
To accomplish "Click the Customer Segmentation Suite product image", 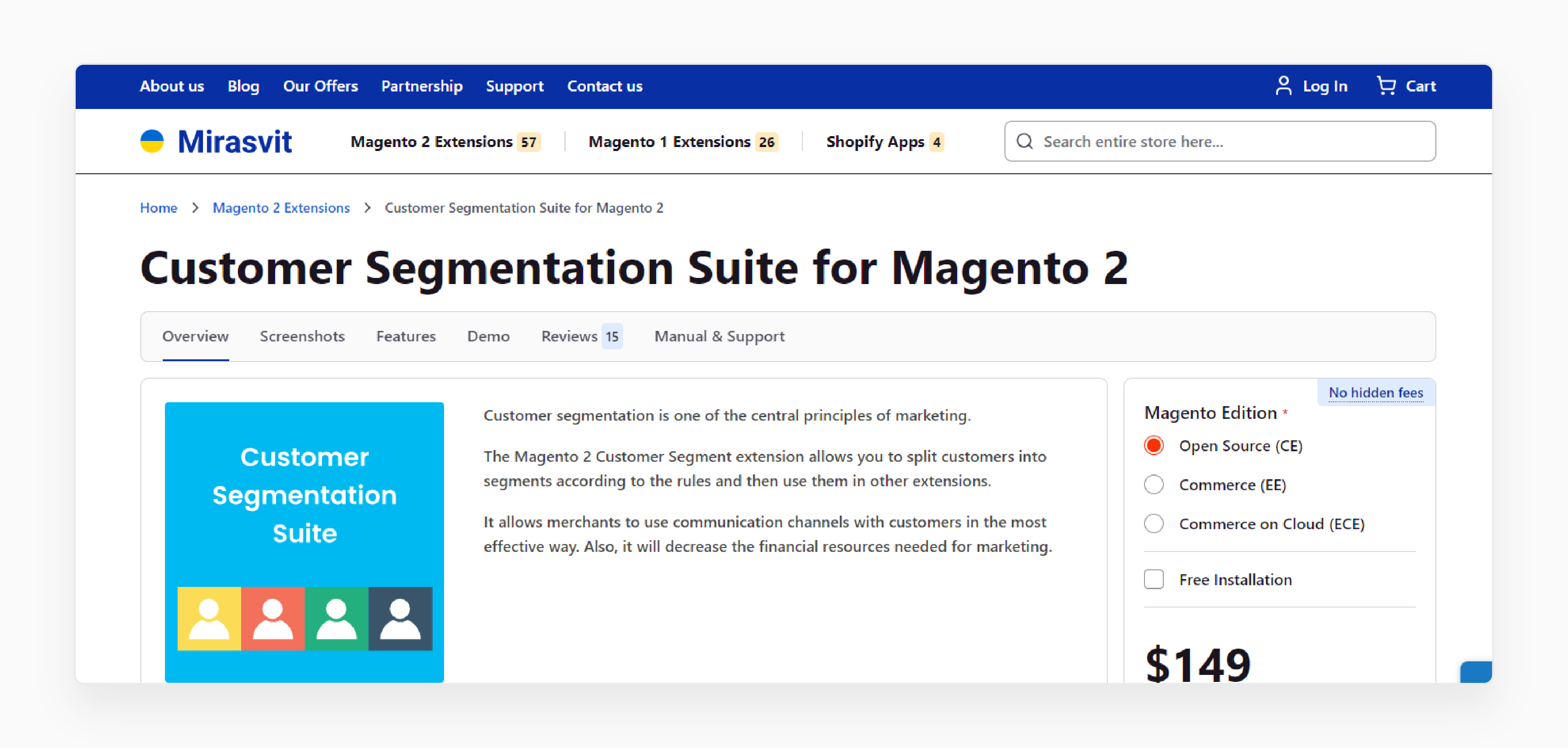I will 304,542.
